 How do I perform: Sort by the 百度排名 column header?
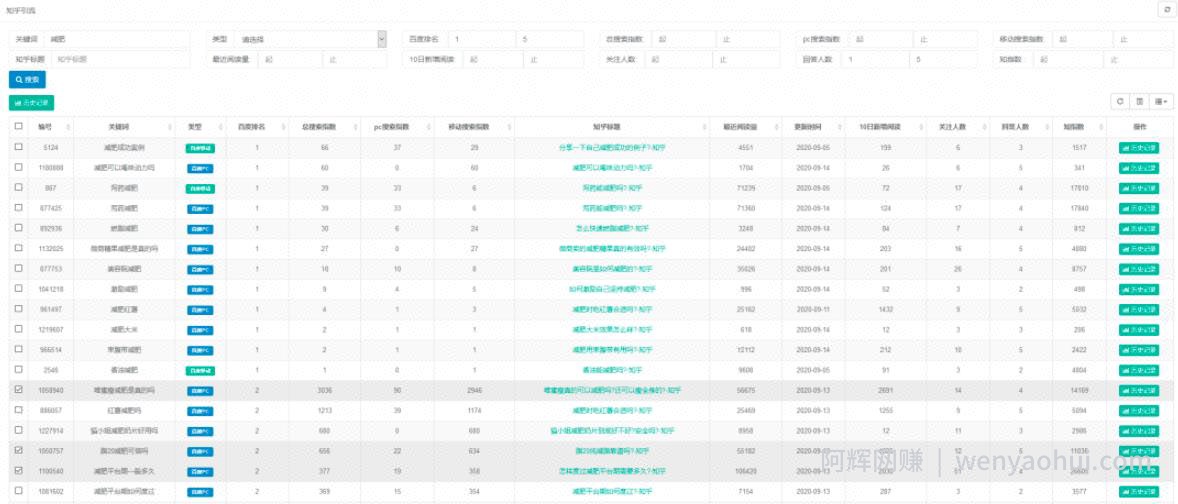point(256,127)
